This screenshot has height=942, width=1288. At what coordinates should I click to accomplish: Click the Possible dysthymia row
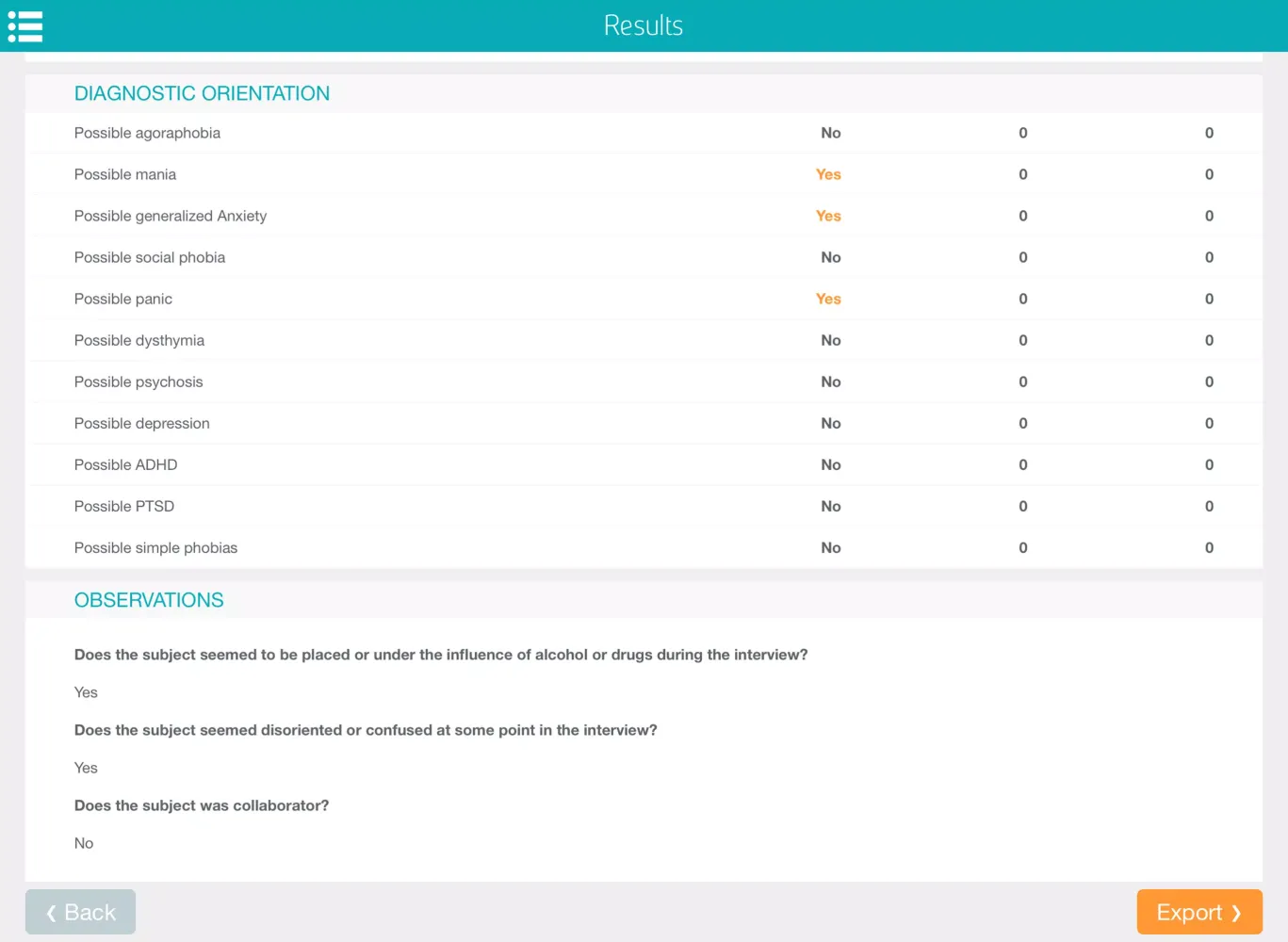coord(139,340)
